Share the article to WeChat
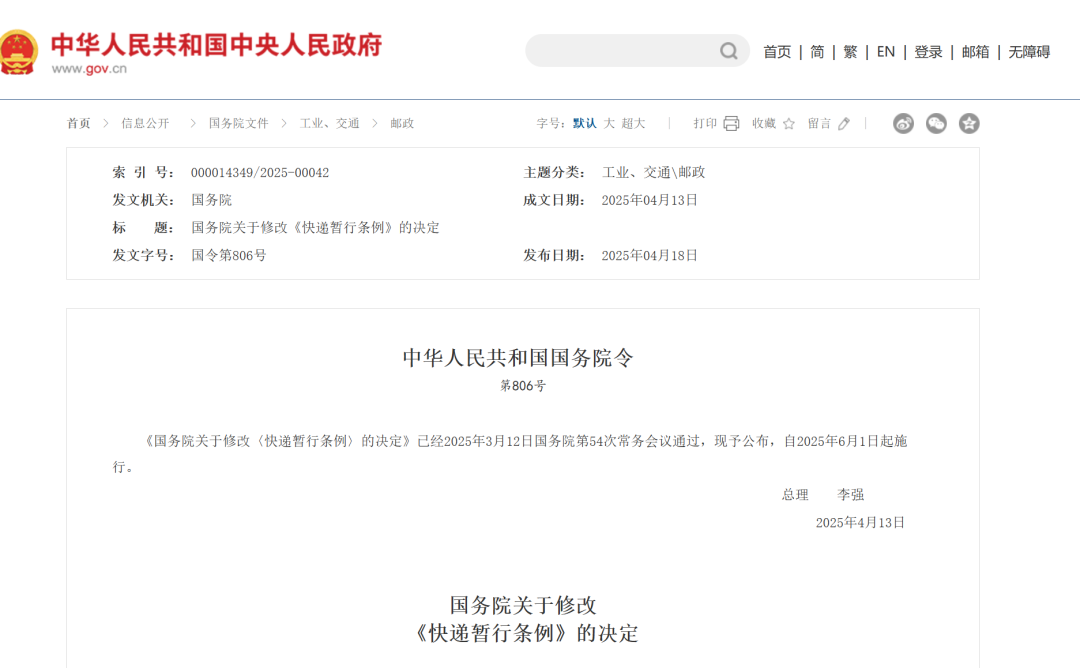 [x=935, y=123]
